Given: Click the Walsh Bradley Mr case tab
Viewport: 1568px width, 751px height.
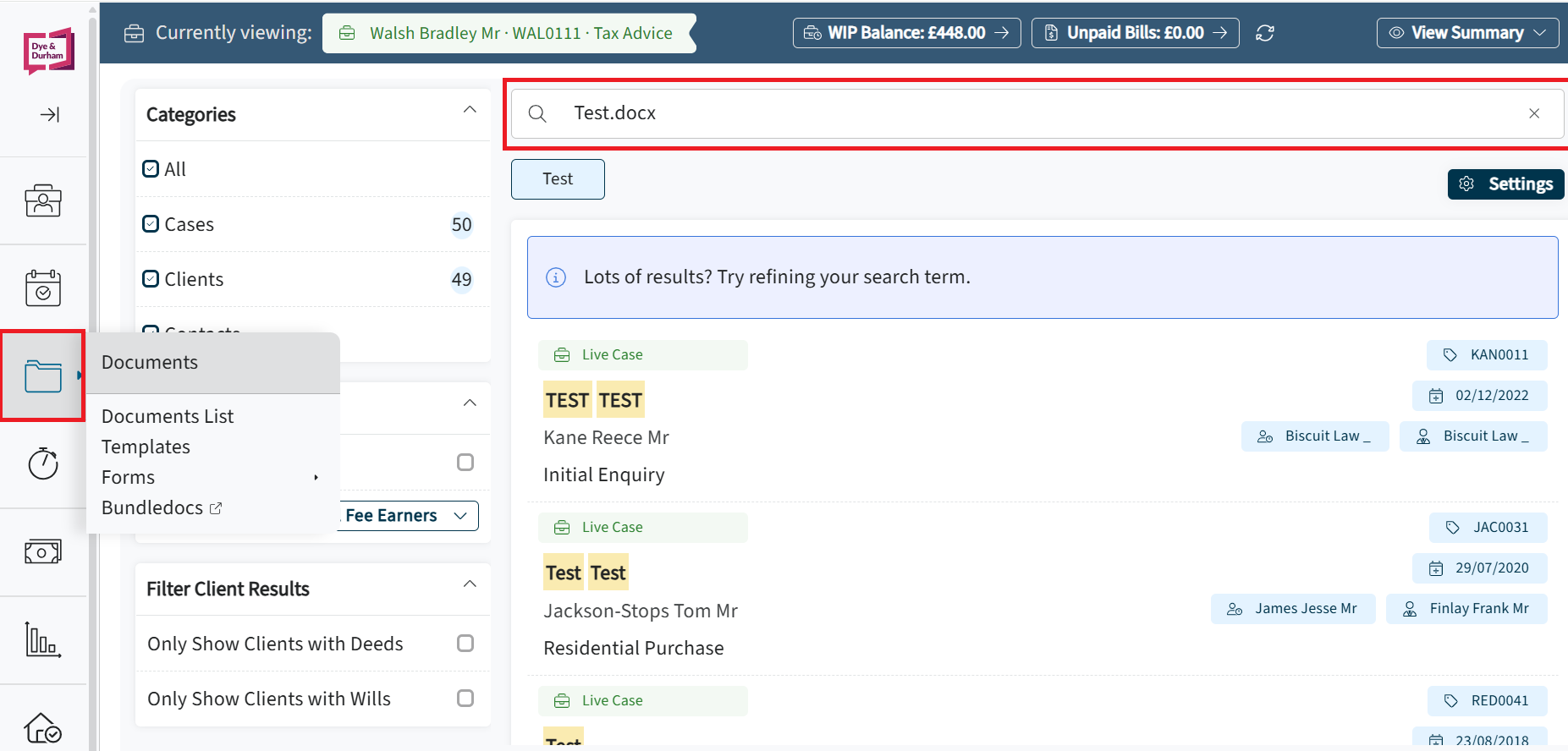Looking at the screenshot, I should coord(509,33).
